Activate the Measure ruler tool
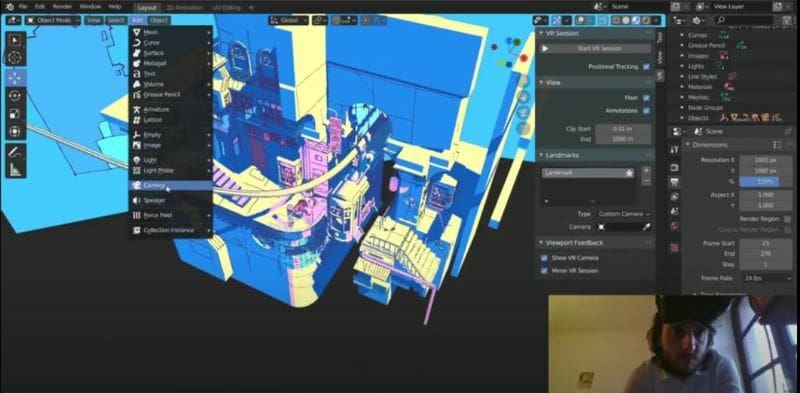 15,169
